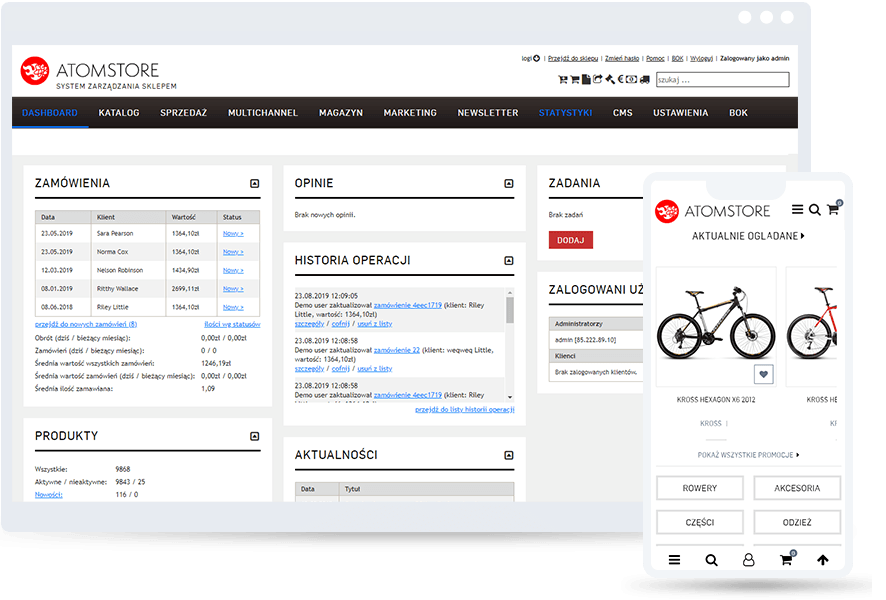Open the shopping cart in the mobile header

832,210
